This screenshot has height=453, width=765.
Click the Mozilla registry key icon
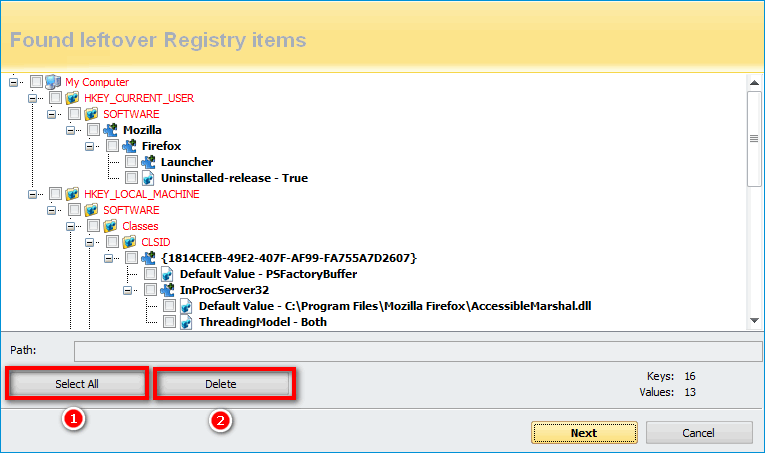click(x=110, y=130)
